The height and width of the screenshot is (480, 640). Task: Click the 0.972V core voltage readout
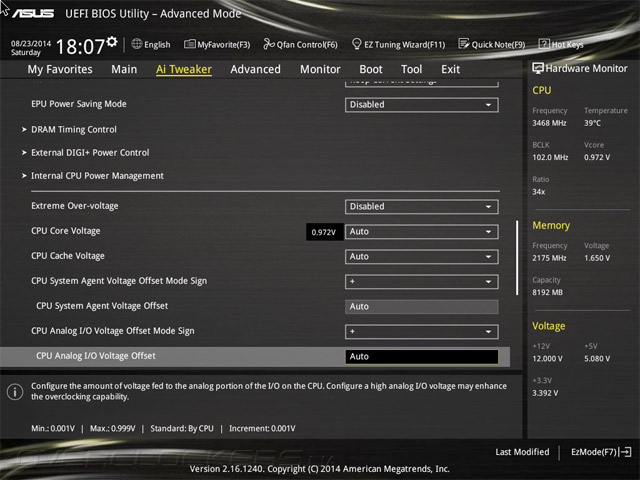[x=324, y=232]
